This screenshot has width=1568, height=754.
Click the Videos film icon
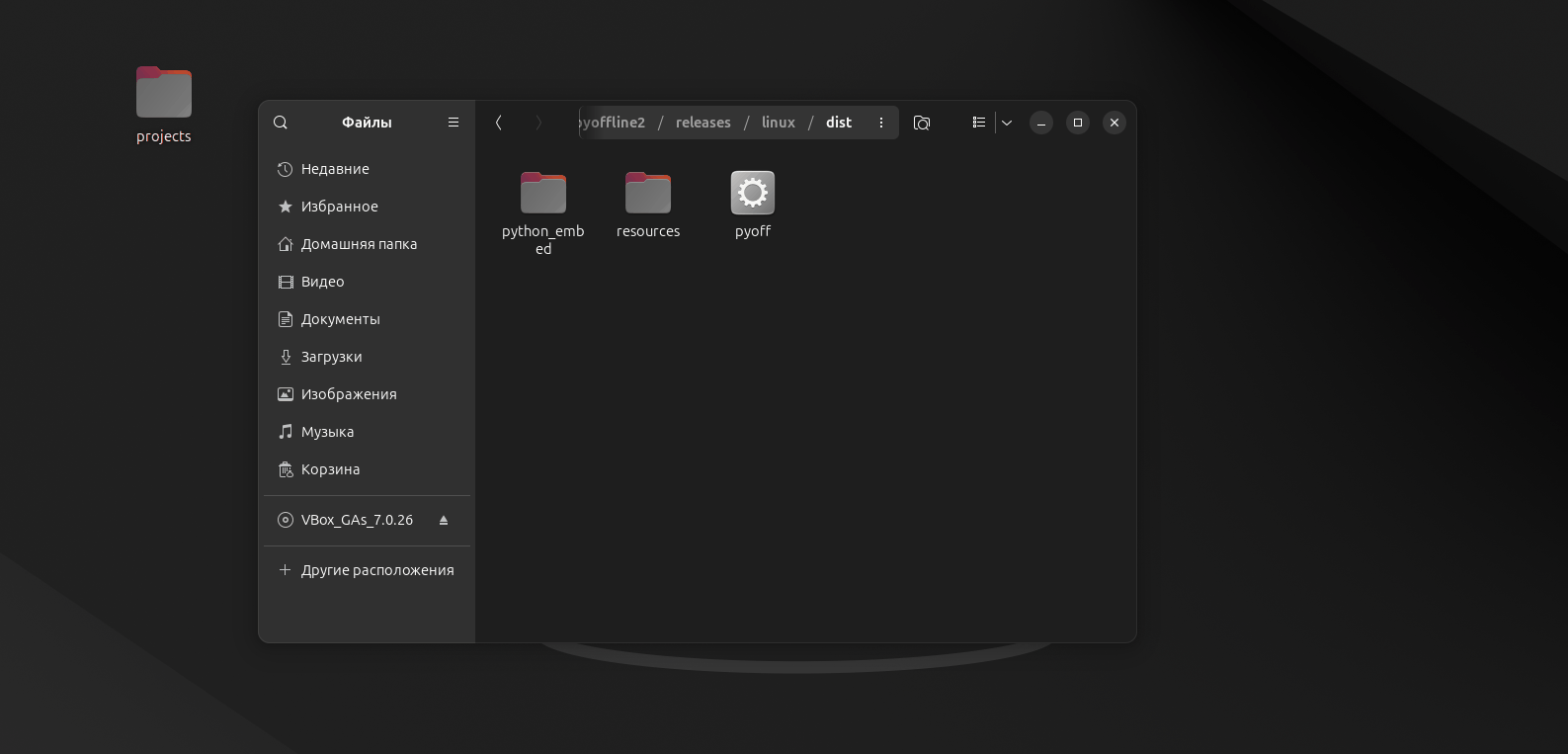tap(286, 282)
